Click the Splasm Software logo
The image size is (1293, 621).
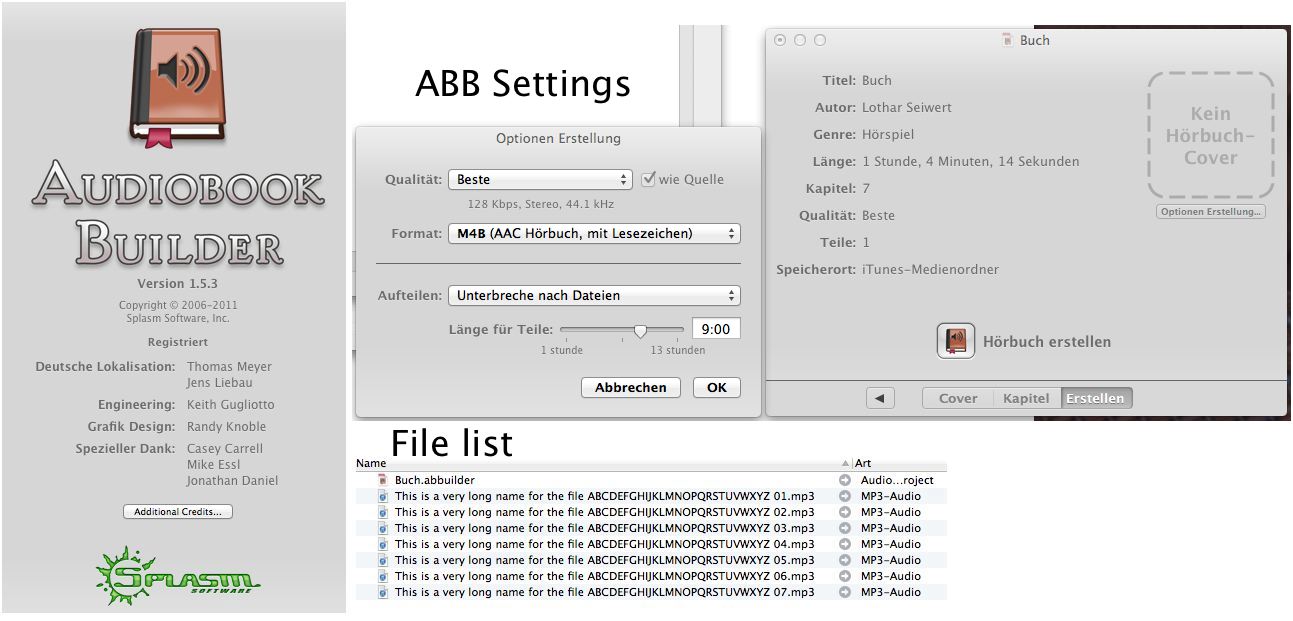[177, 575]
